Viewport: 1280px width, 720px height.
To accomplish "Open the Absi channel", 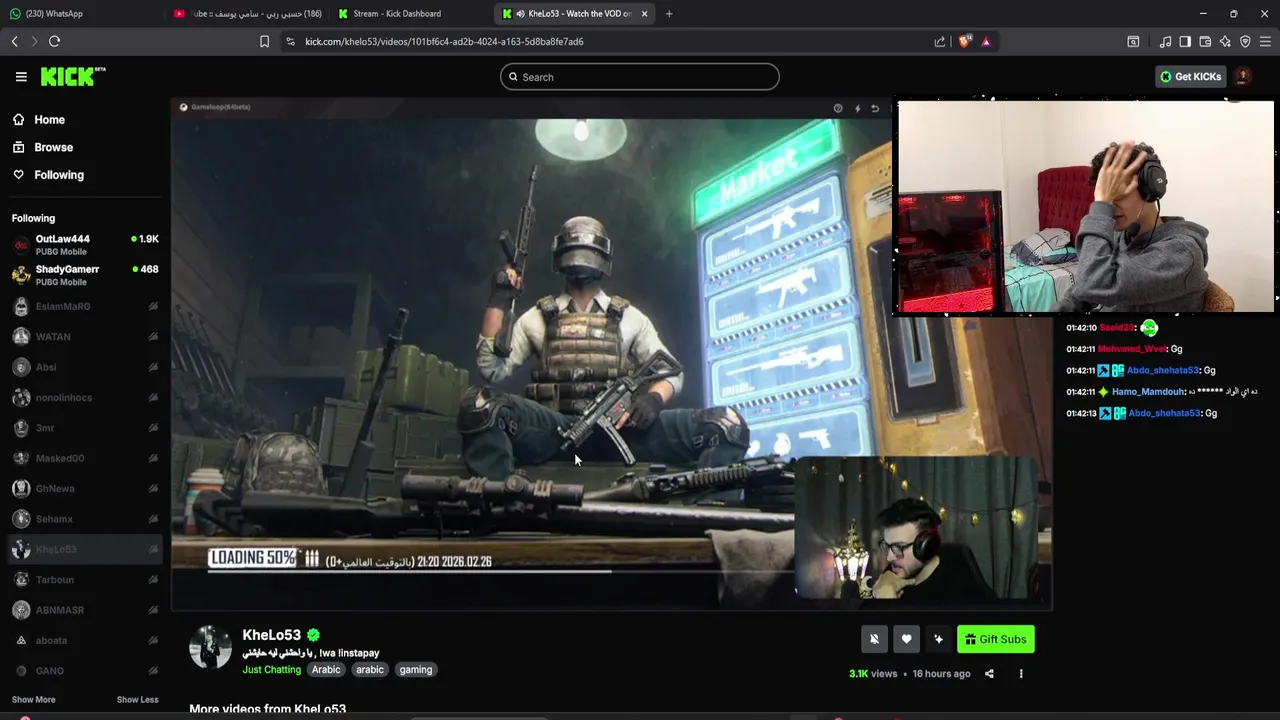I will click(84, 367).
